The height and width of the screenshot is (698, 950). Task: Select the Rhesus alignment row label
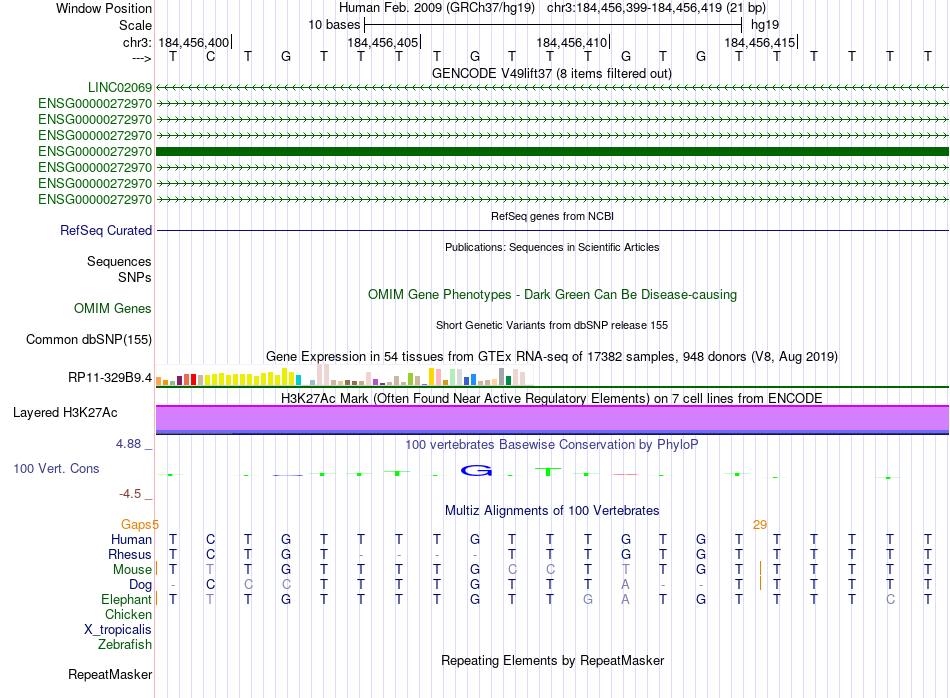point(130,554)
